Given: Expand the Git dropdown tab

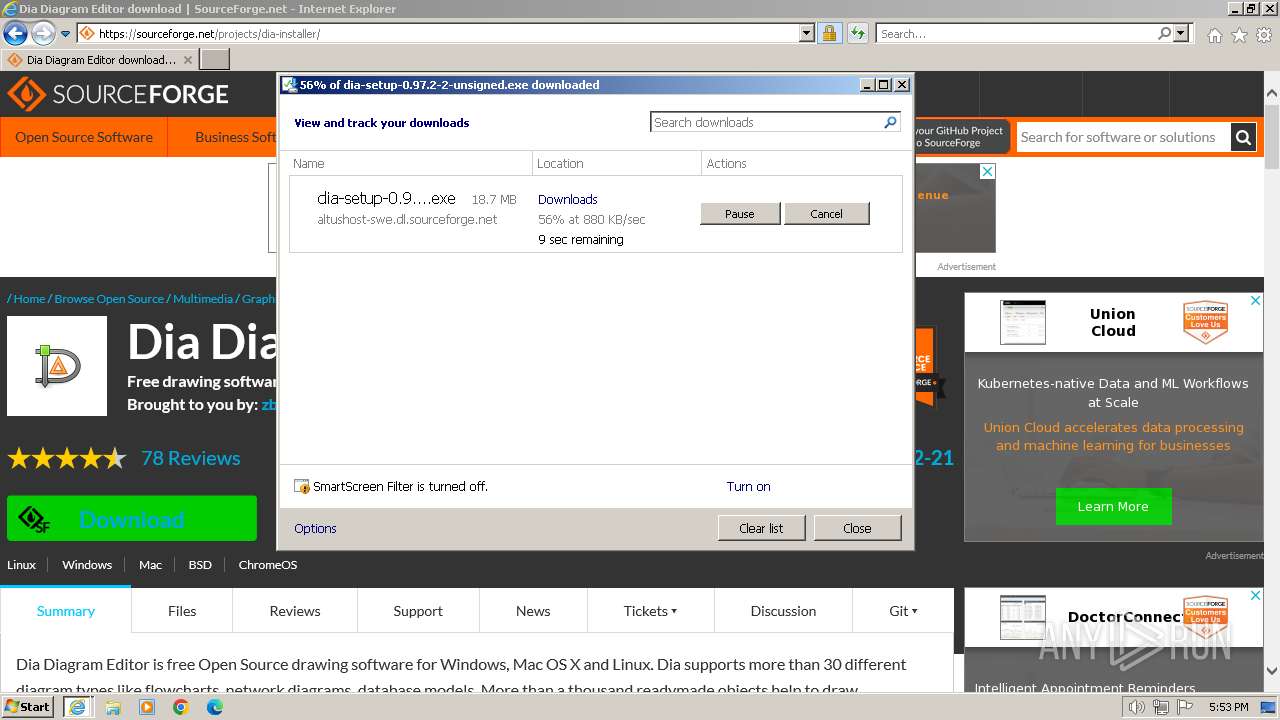Looking at the screenshot, I should (x=903, y=610).
